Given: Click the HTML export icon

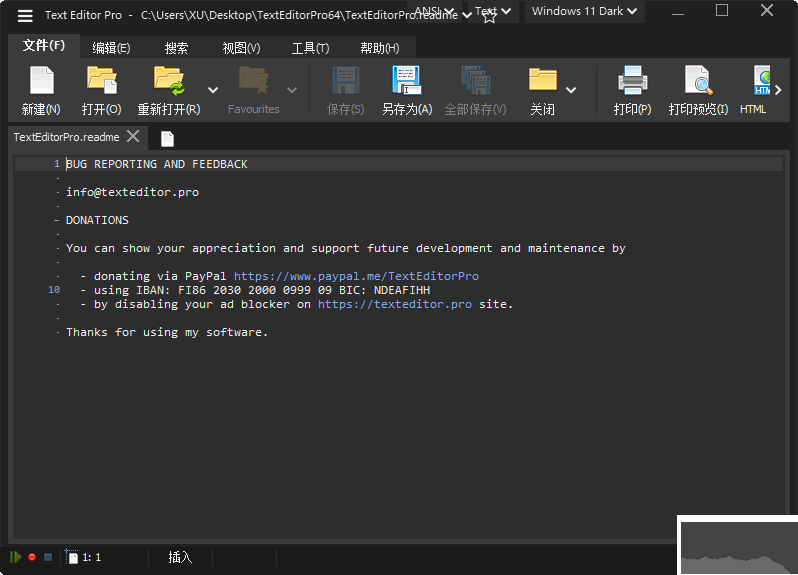Looking at the screenshot, I should 762,82.
